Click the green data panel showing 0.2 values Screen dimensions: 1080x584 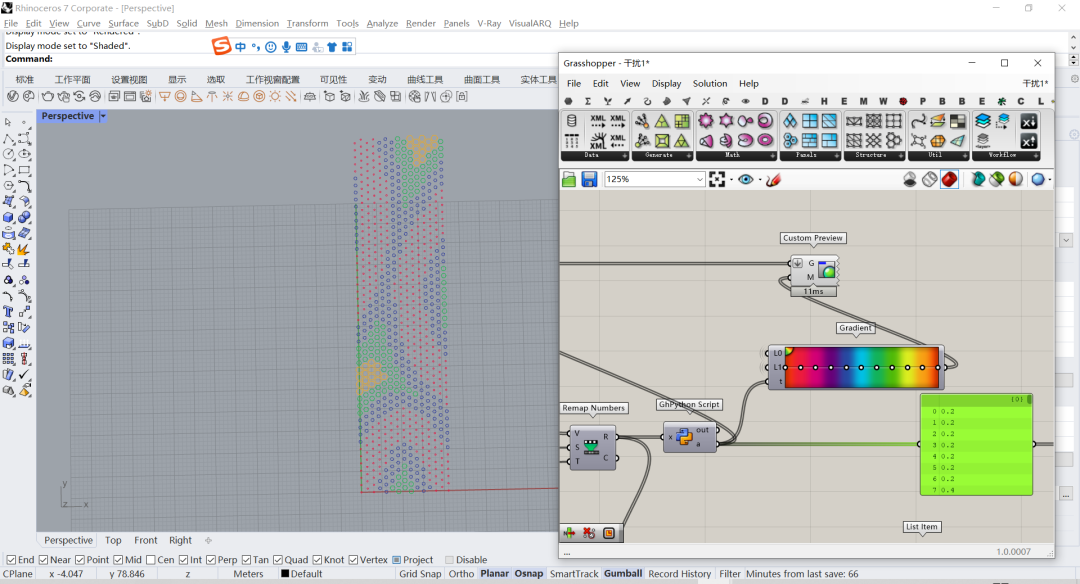[975, 445]
